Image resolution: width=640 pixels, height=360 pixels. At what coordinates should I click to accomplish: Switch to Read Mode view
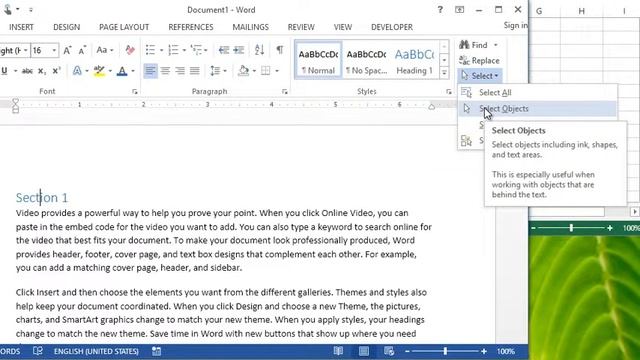click(x=338, y=351)
